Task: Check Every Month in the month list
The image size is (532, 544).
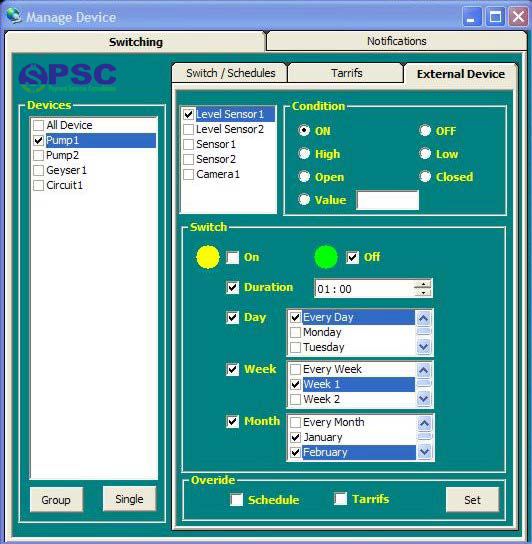Action: [295, 422]
